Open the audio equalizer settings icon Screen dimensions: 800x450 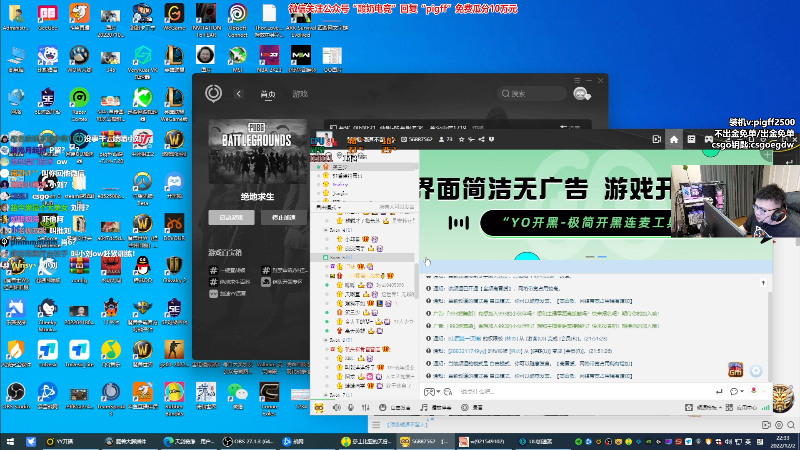click(x=365, y=408)
